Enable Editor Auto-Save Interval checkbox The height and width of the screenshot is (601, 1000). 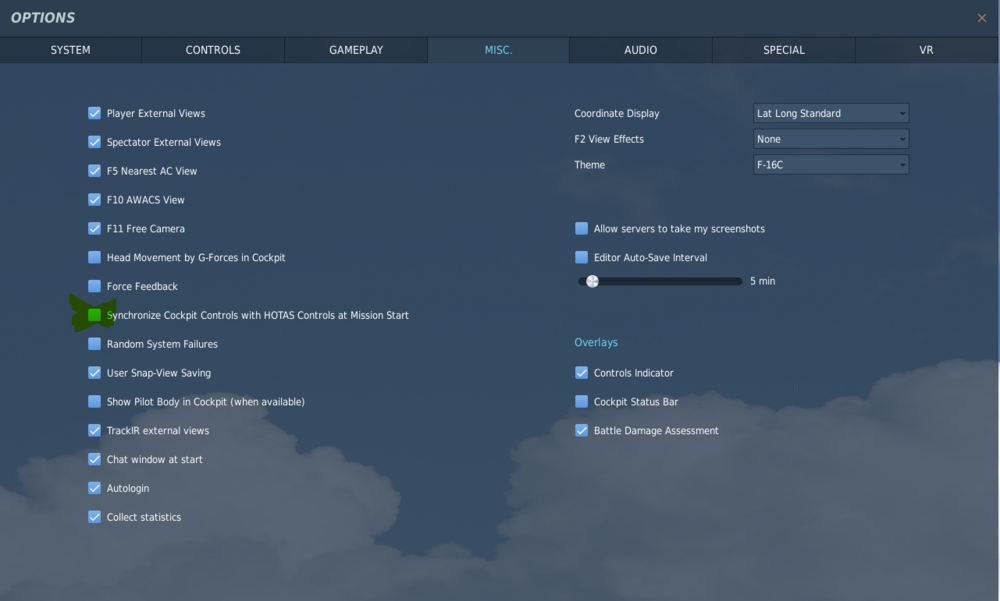(x=582, y=257)
